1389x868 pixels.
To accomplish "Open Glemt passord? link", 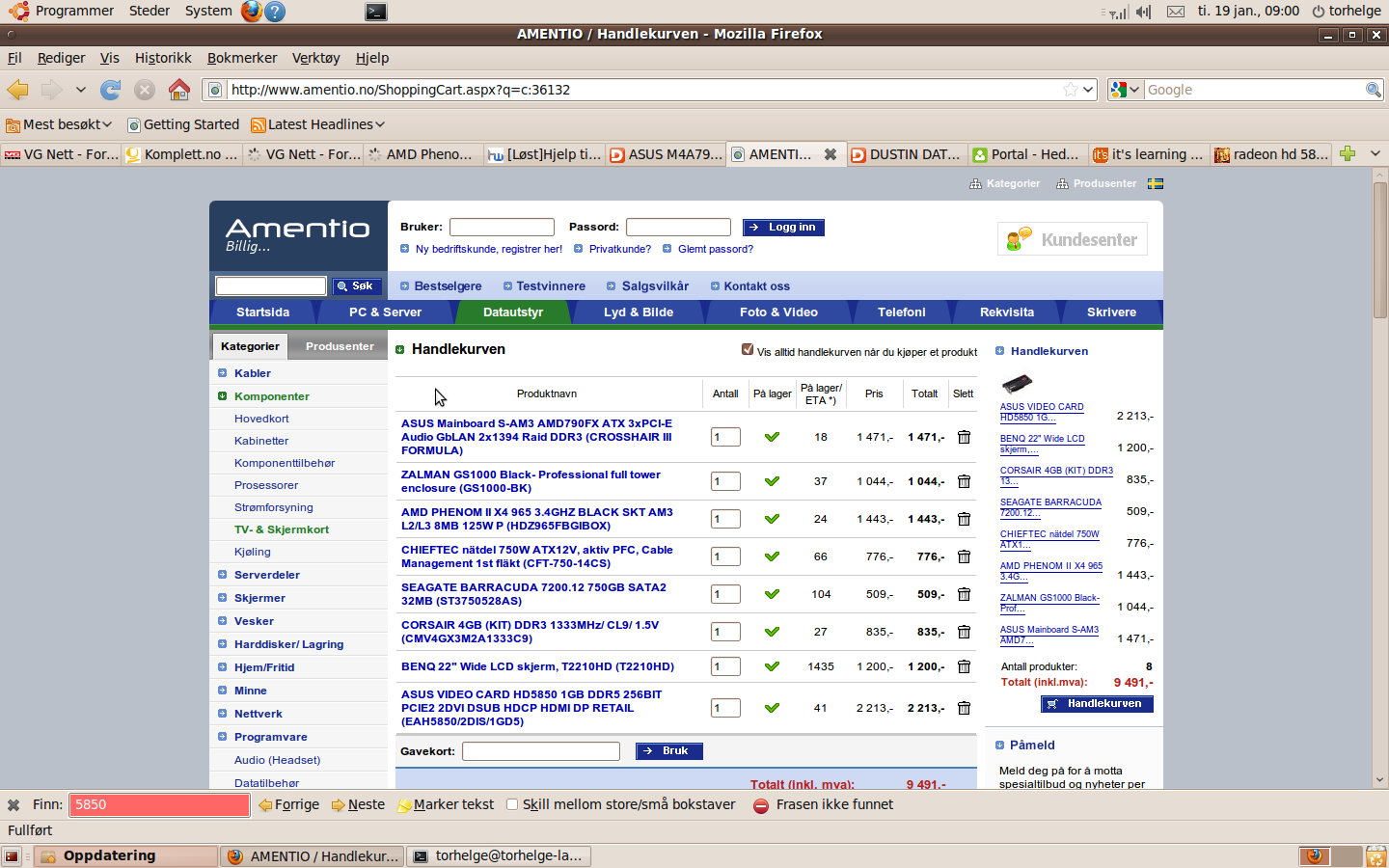I will tap(716, 249).
